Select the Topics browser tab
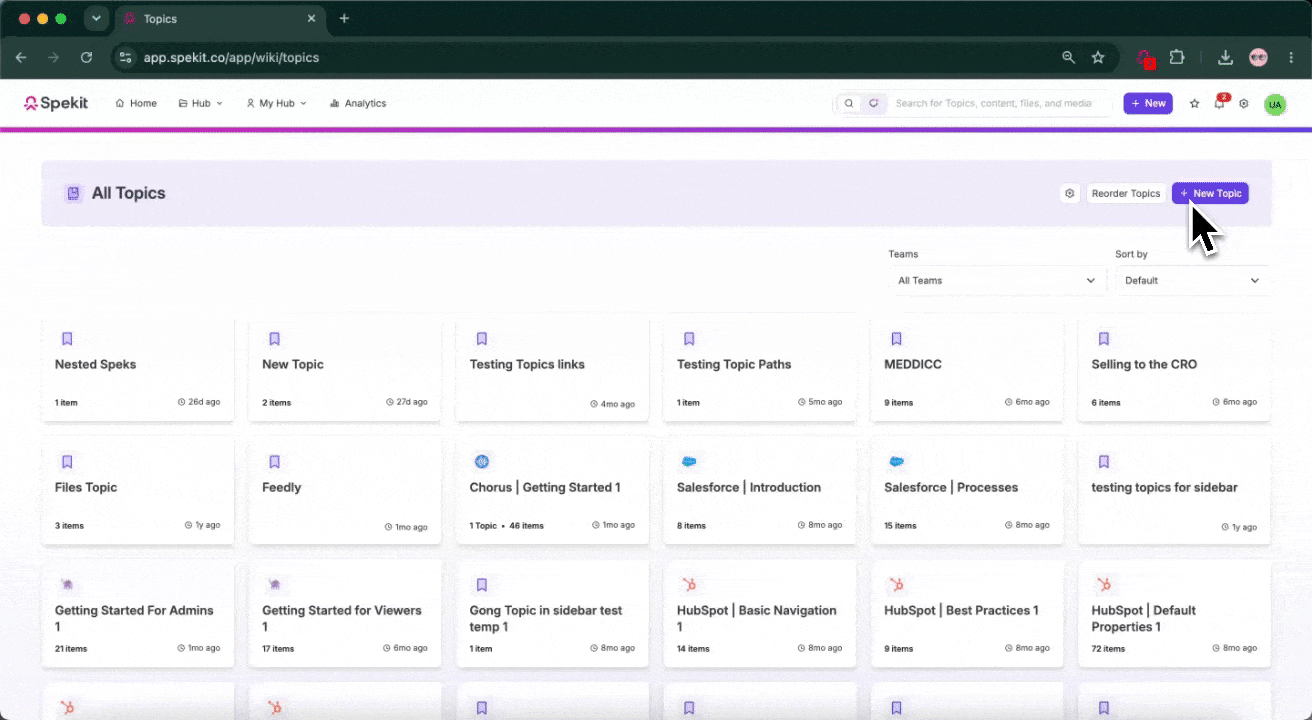Screen dimensions: 1312x720 pos(220,19)
